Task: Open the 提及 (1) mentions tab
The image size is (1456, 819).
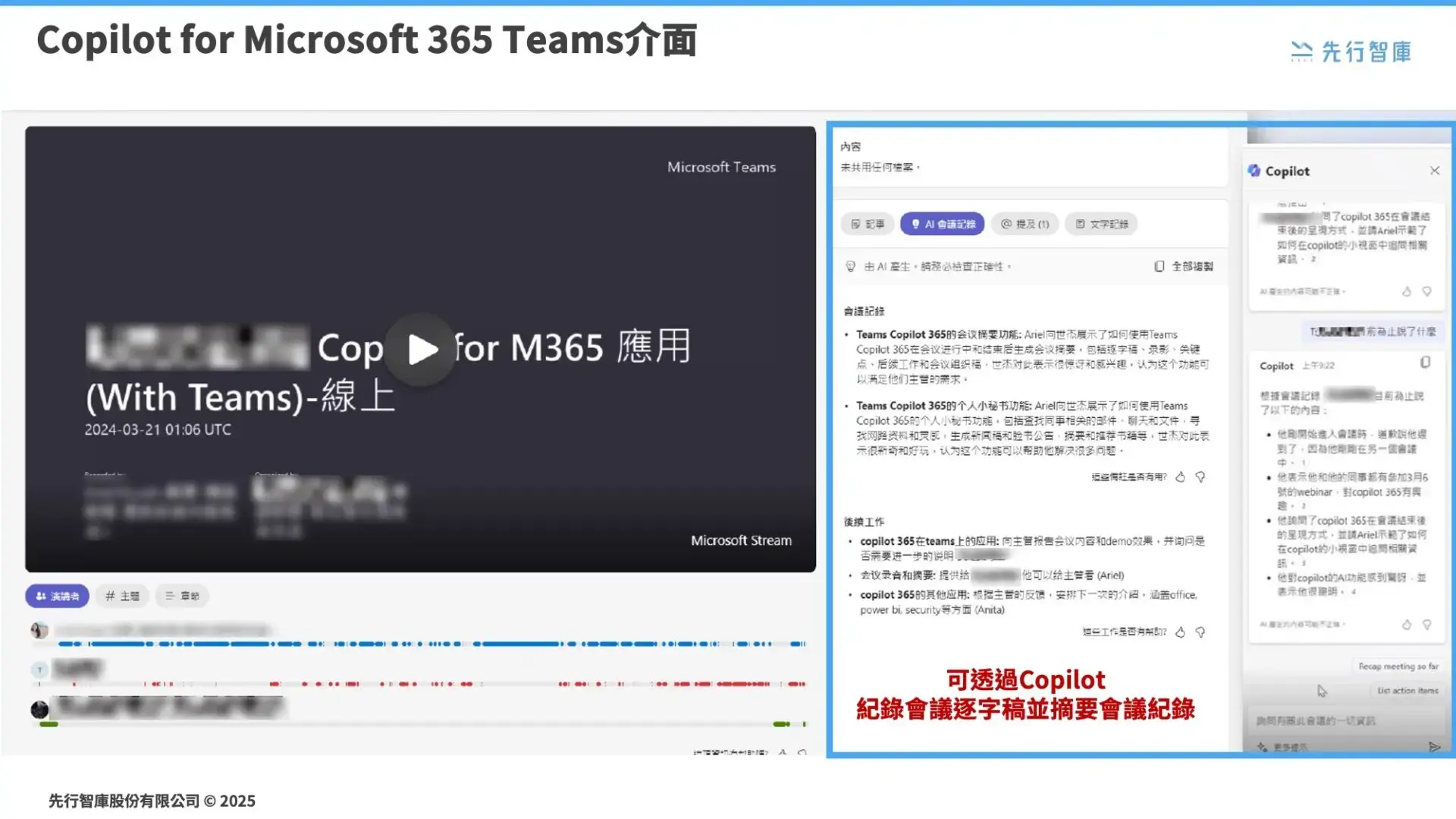Action: click(x=1025, y=224)
